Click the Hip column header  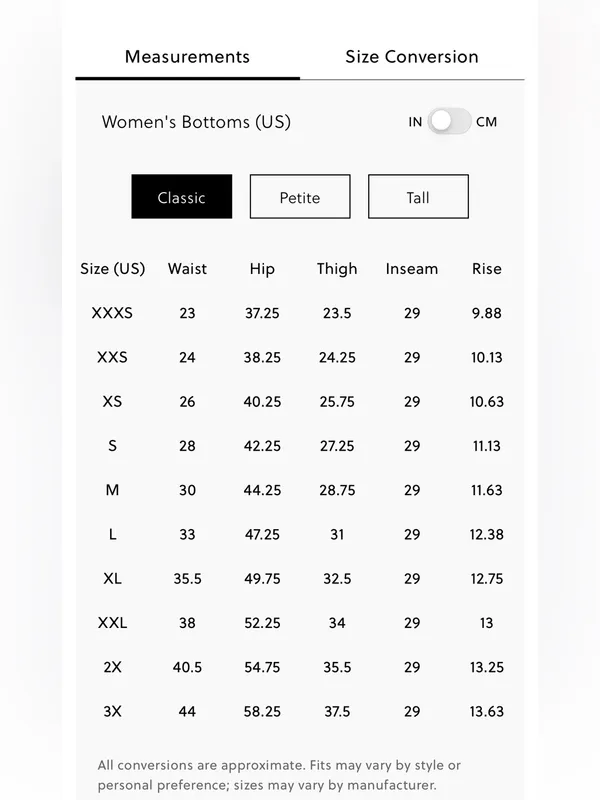tap(262, 269)
